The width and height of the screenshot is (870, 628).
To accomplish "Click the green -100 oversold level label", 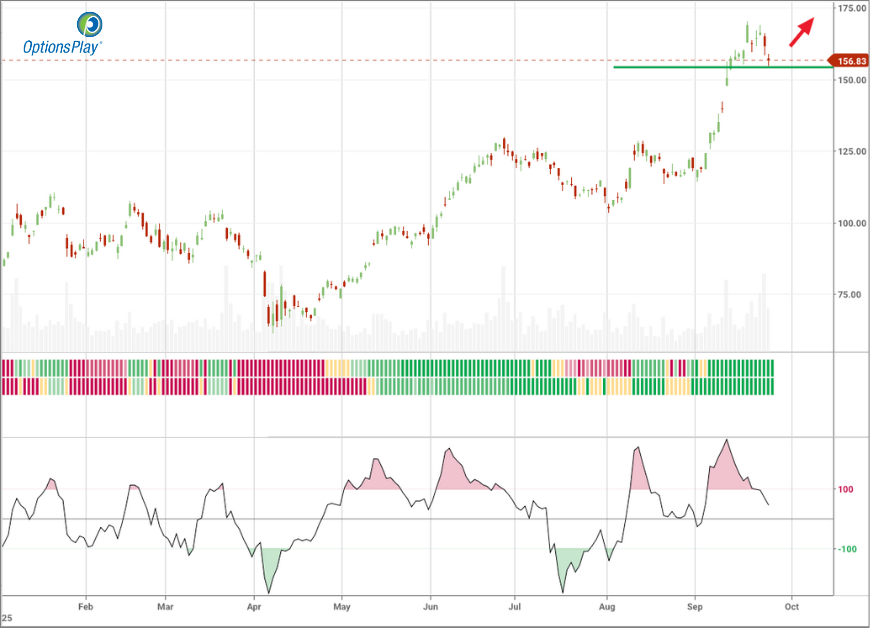I will click(x=845, y=549).
